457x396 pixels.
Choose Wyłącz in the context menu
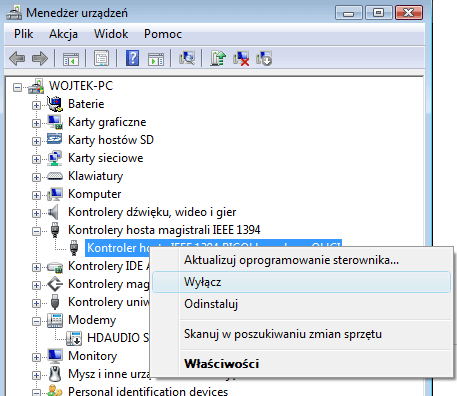[302, 282]
